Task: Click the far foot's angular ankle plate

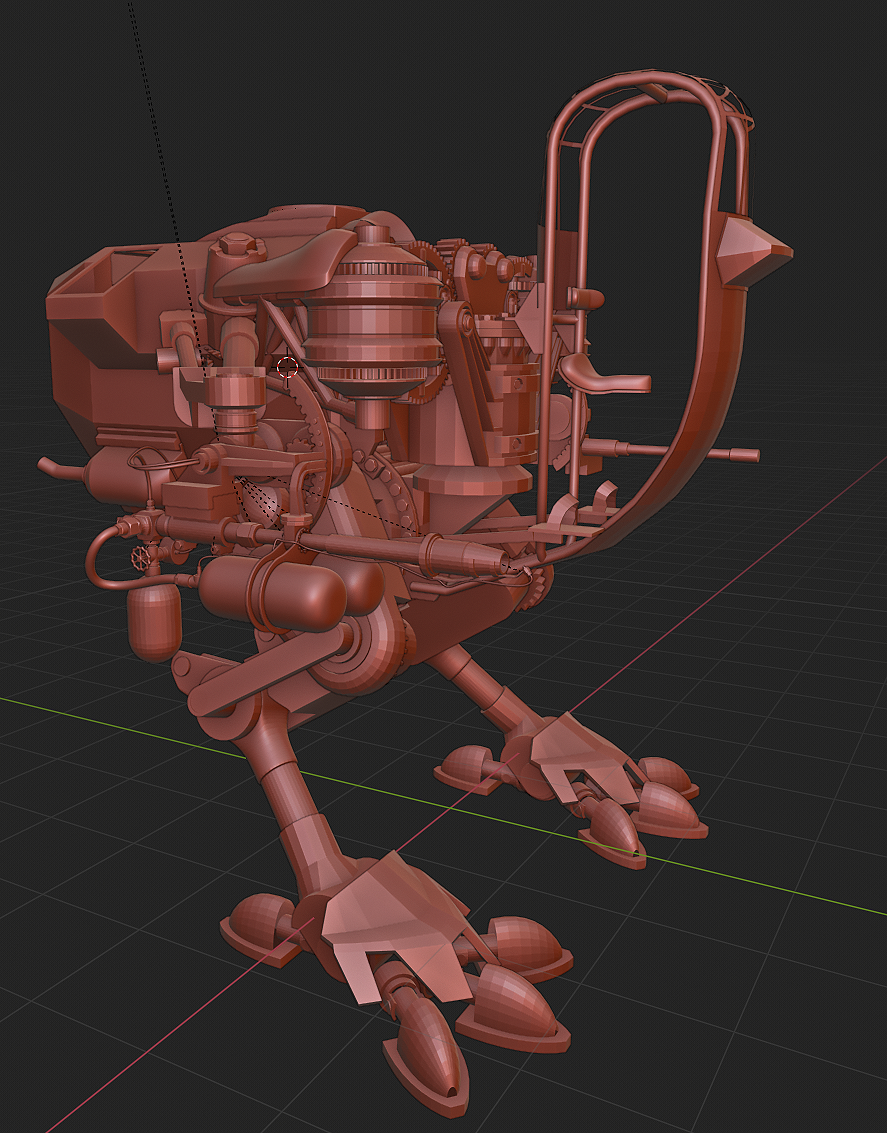Action: pos(583,757)
